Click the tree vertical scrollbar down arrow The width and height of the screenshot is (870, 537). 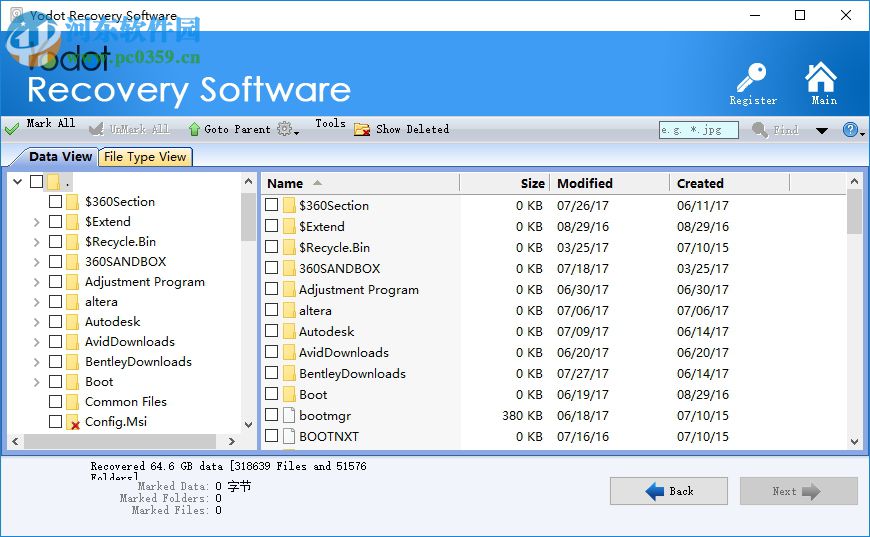tap(249, 425)
